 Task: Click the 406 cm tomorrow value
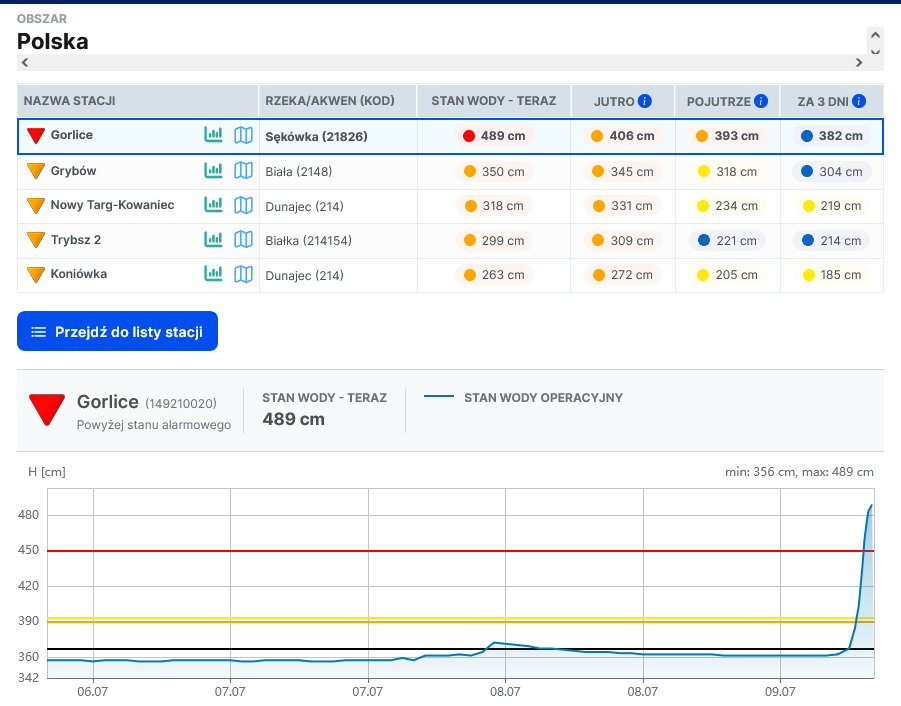(x=623, y=136)
